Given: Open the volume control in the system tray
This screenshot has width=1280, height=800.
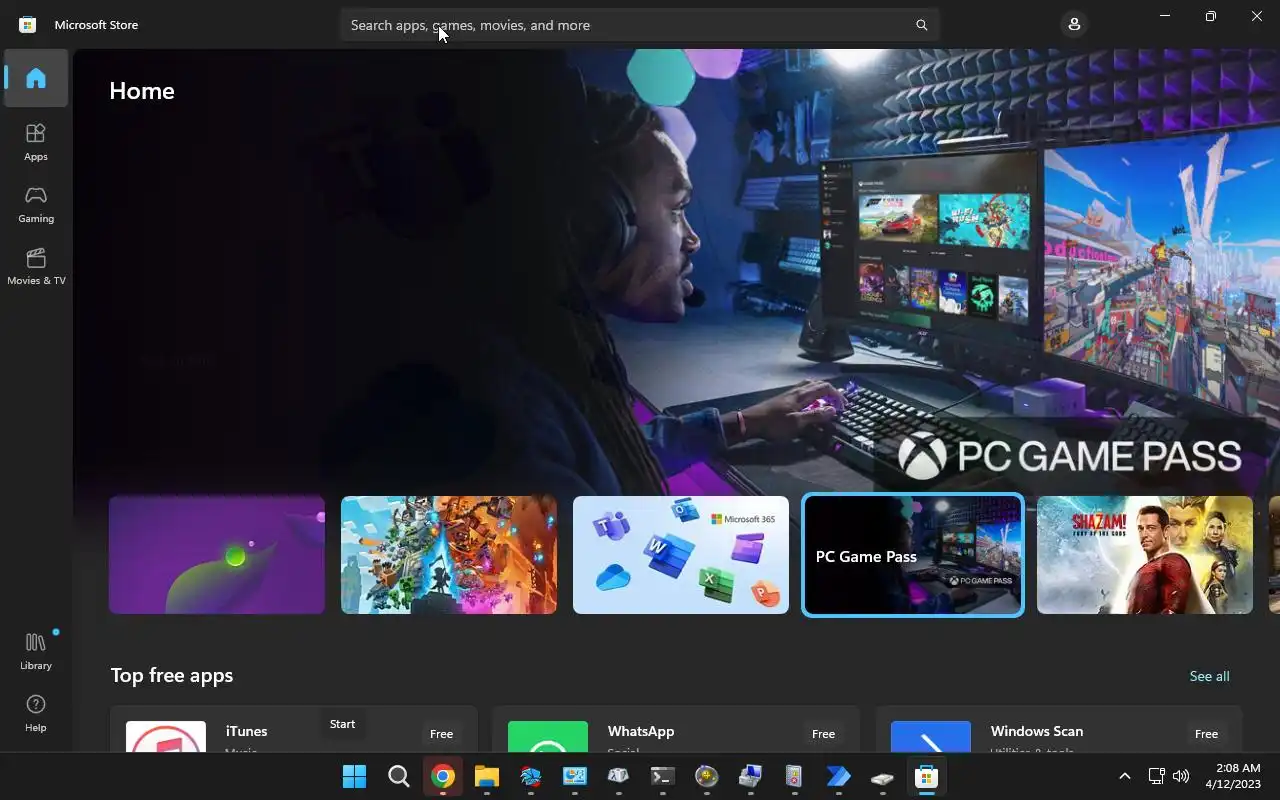Looking at the screenshot, I should (x=1181, y=776).
